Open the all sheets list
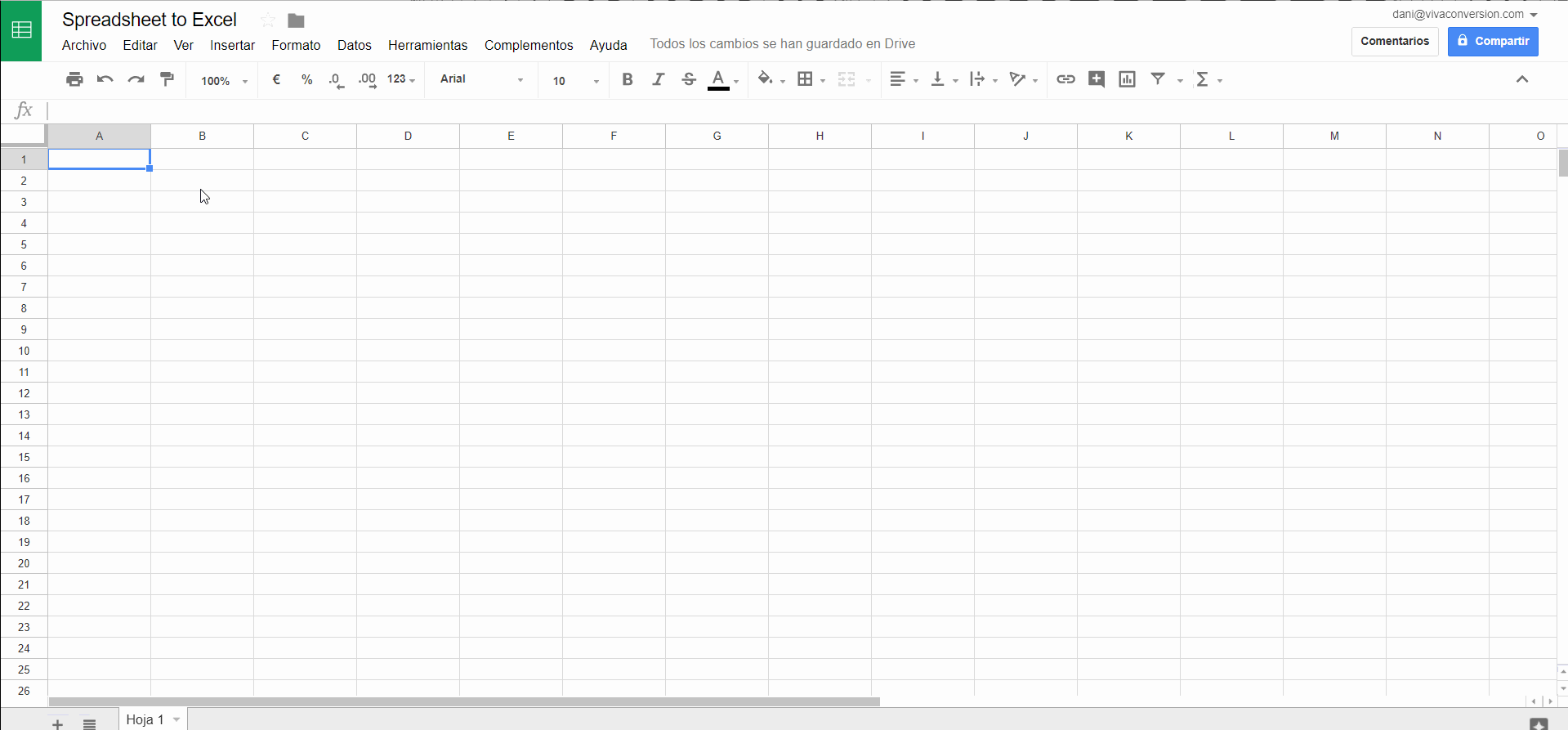 89,724
